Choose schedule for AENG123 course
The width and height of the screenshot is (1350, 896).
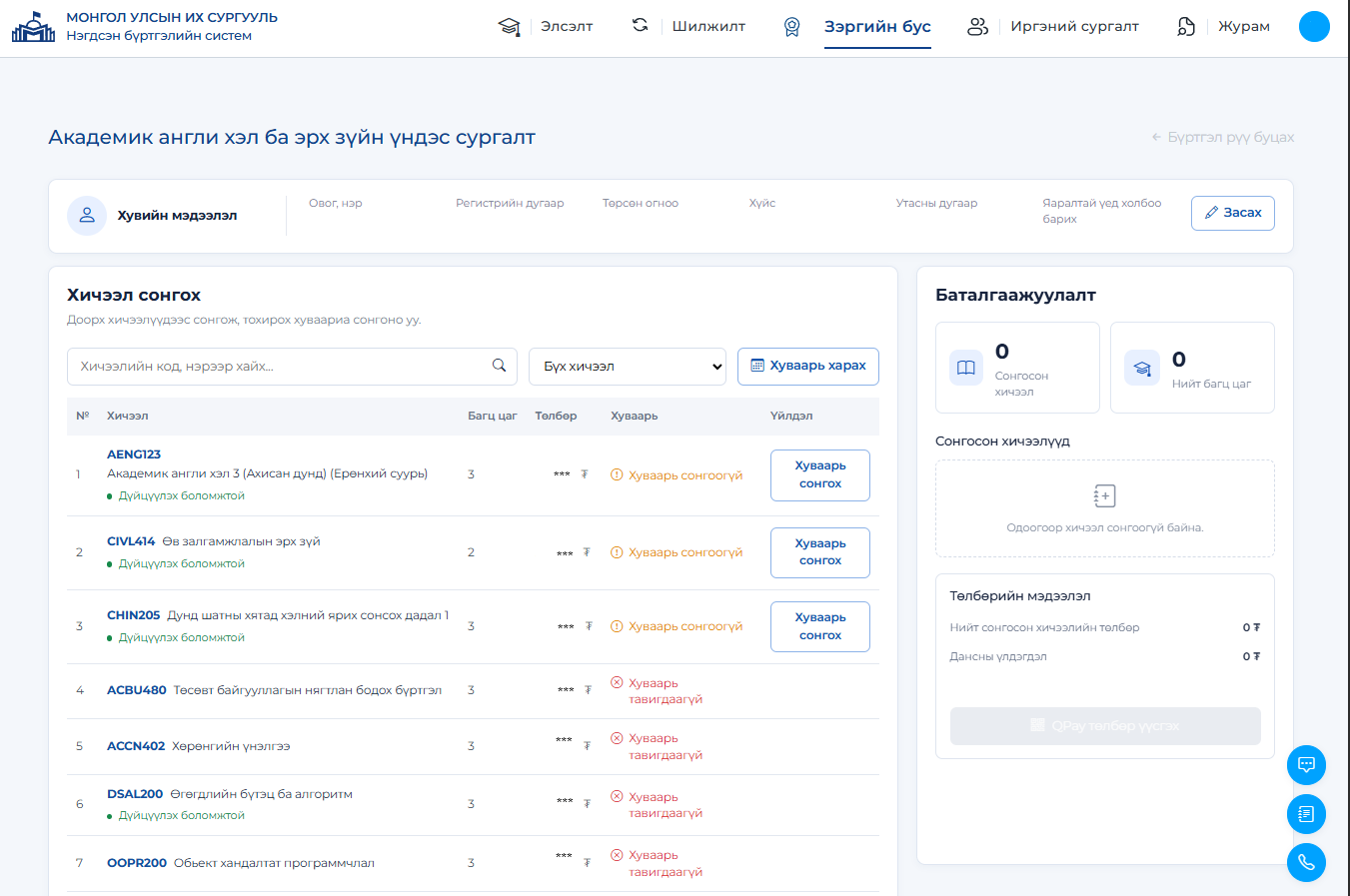pos(820,474)
